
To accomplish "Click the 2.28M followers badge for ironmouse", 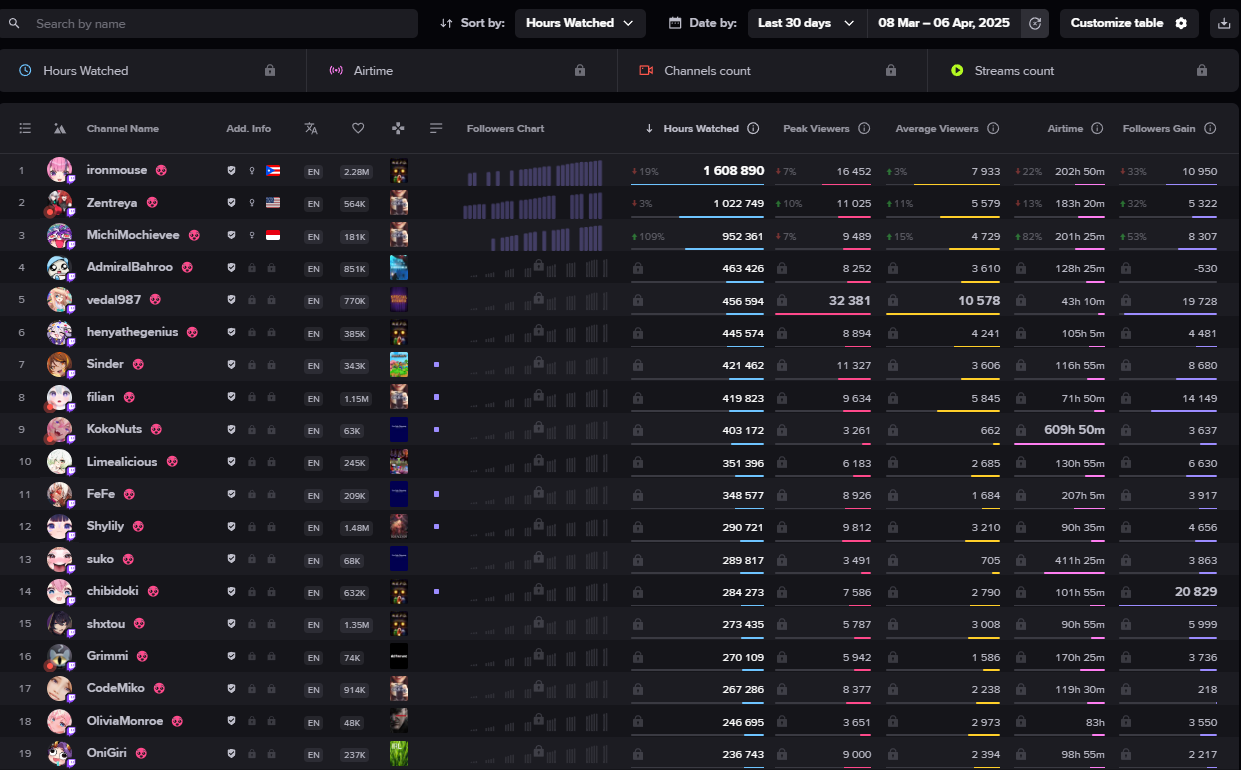I will click(356, 172).
